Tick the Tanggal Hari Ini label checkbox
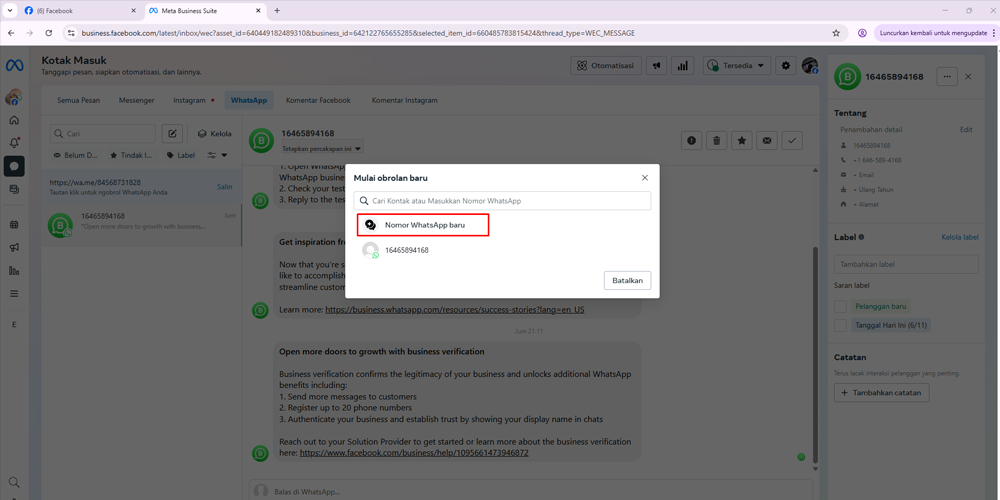 840,325
